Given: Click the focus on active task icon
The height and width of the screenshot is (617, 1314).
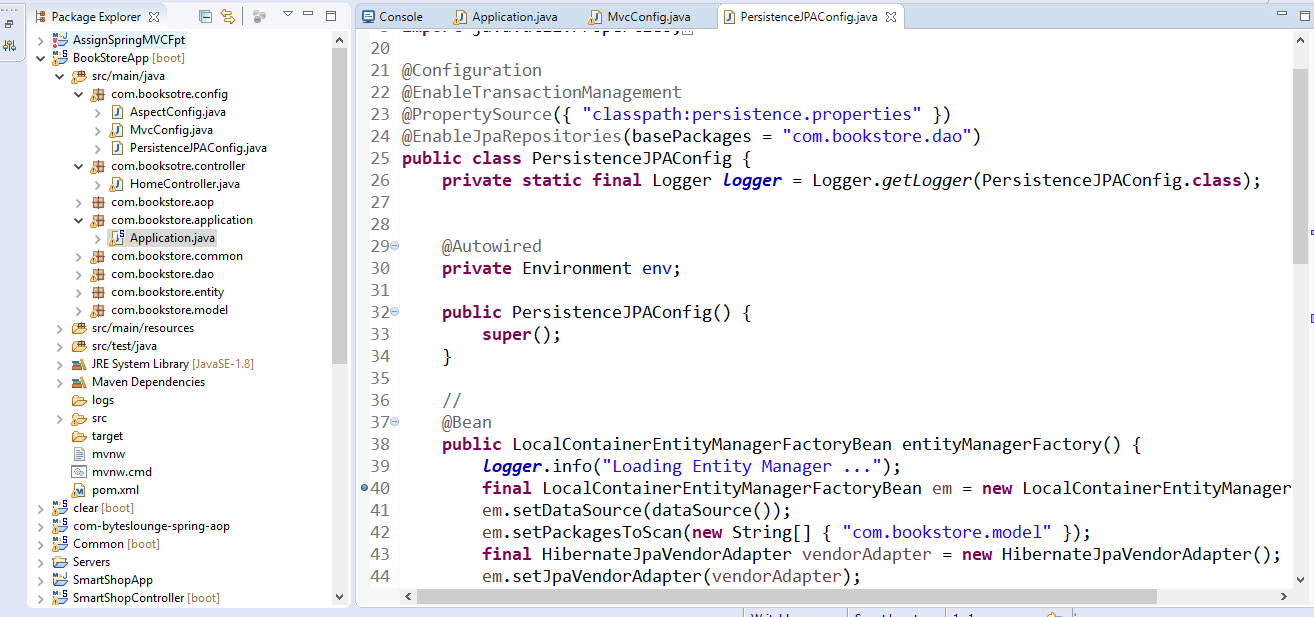Looking at the screenshot, I should 259,16.
